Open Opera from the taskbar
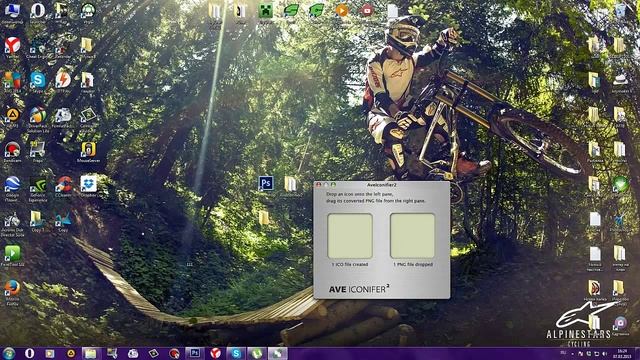Image resolution: width=640 pixels, height=360 pixels. point(29,353)
